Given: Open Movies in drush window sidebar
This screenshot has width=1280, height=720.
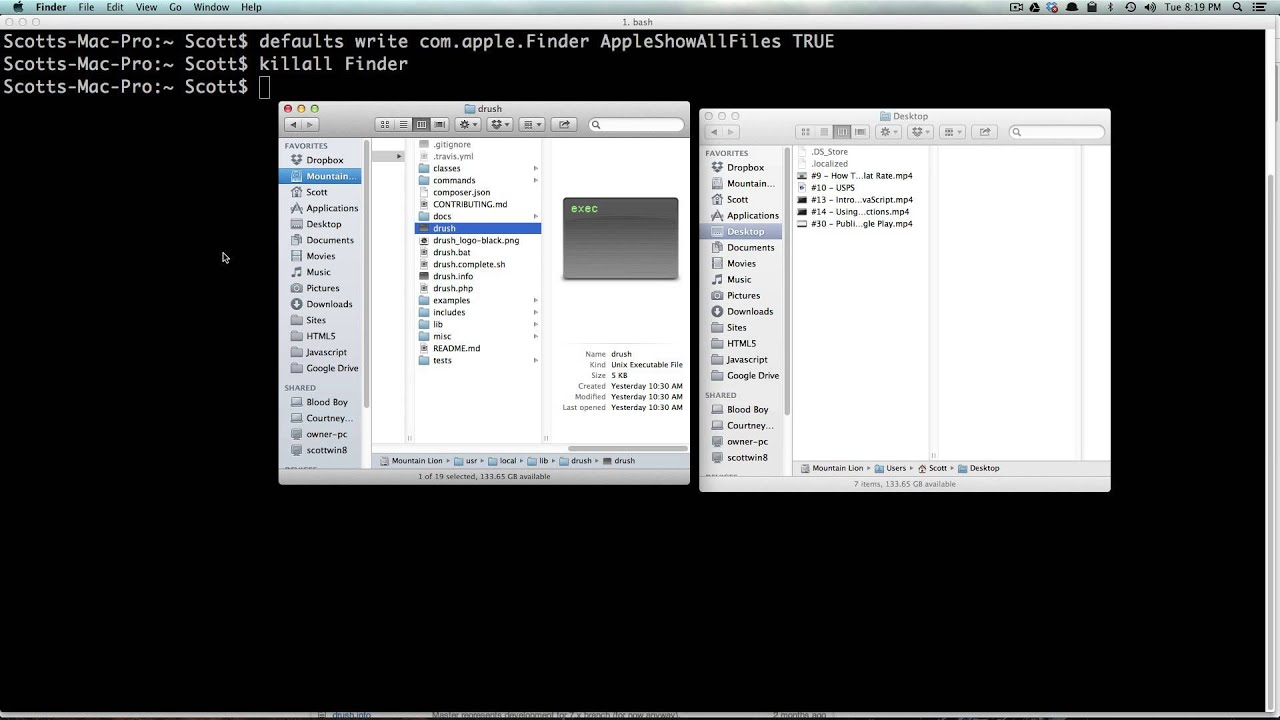Looking at the screenshot, I should (320, 256).
